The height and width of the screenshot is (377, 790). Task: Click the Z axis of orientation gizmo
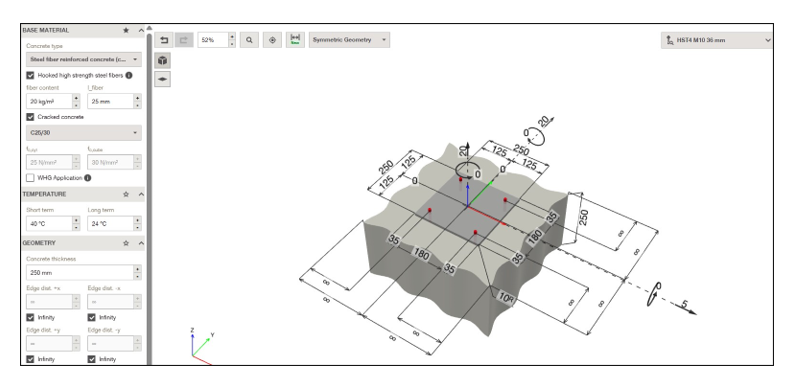[192, 343]
